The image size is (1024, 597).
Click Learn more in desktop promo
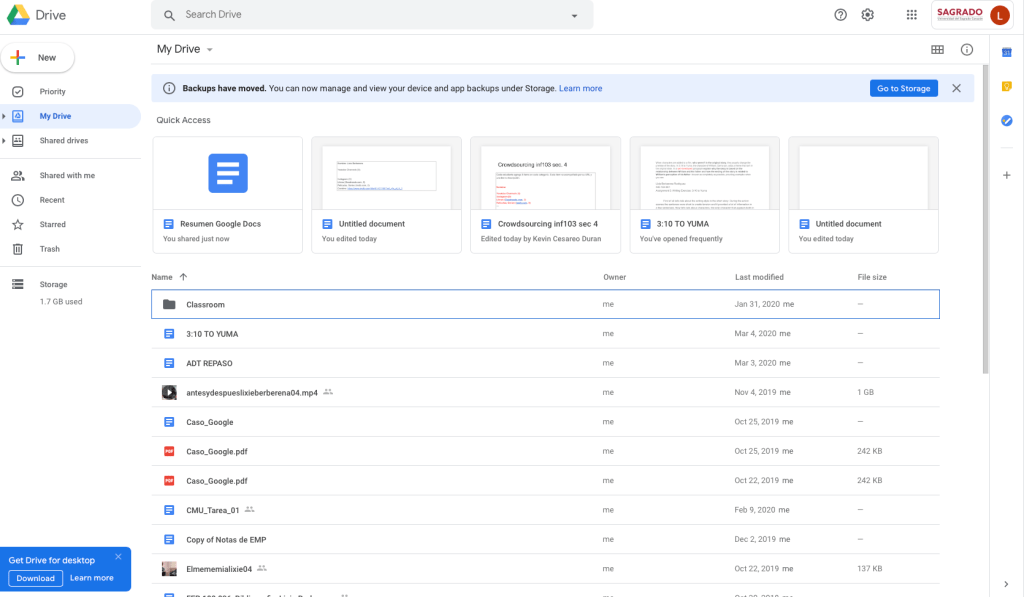[91, 578]
